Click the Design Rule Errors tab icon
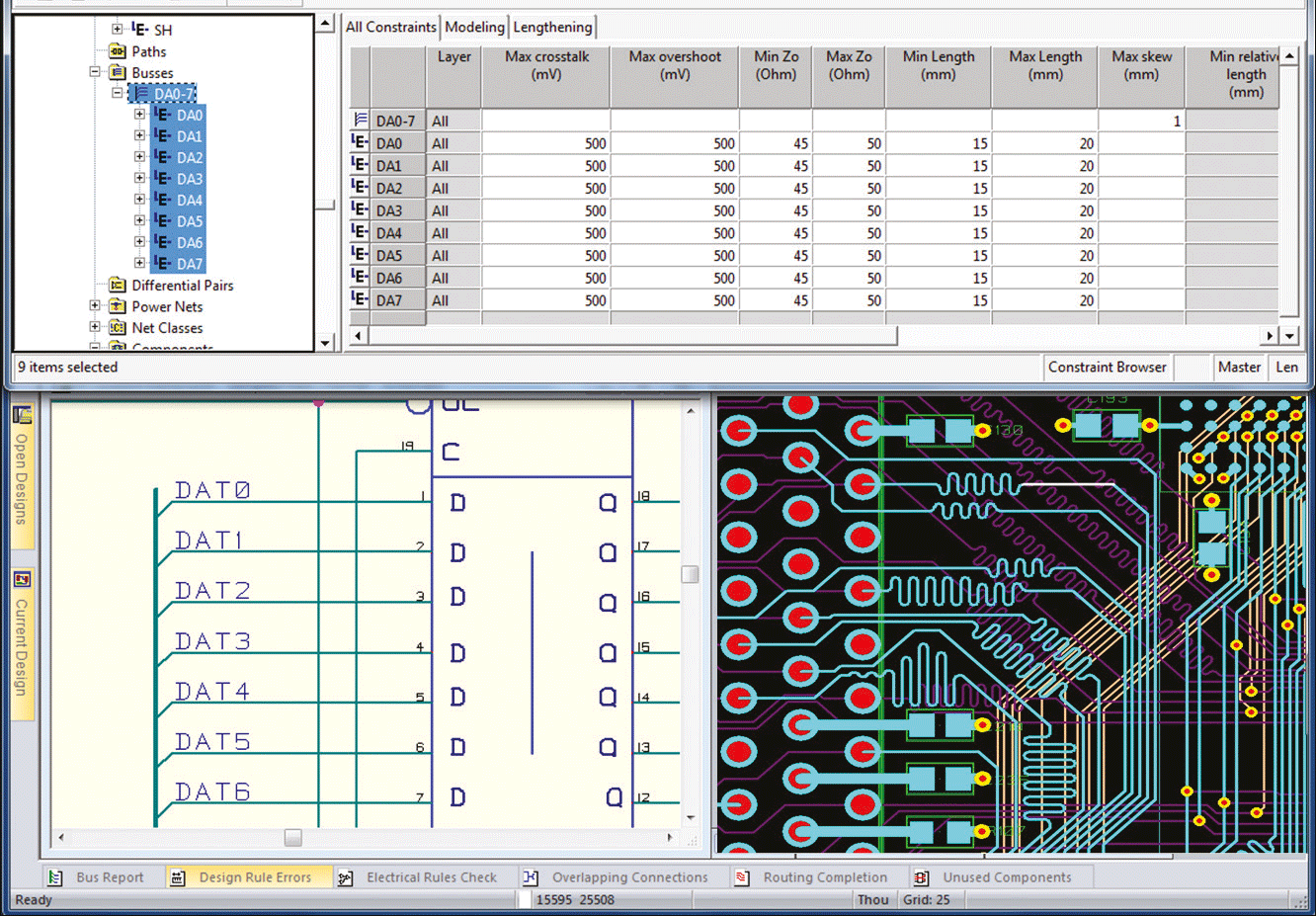 pyautogui.click(x=178, y=877)
